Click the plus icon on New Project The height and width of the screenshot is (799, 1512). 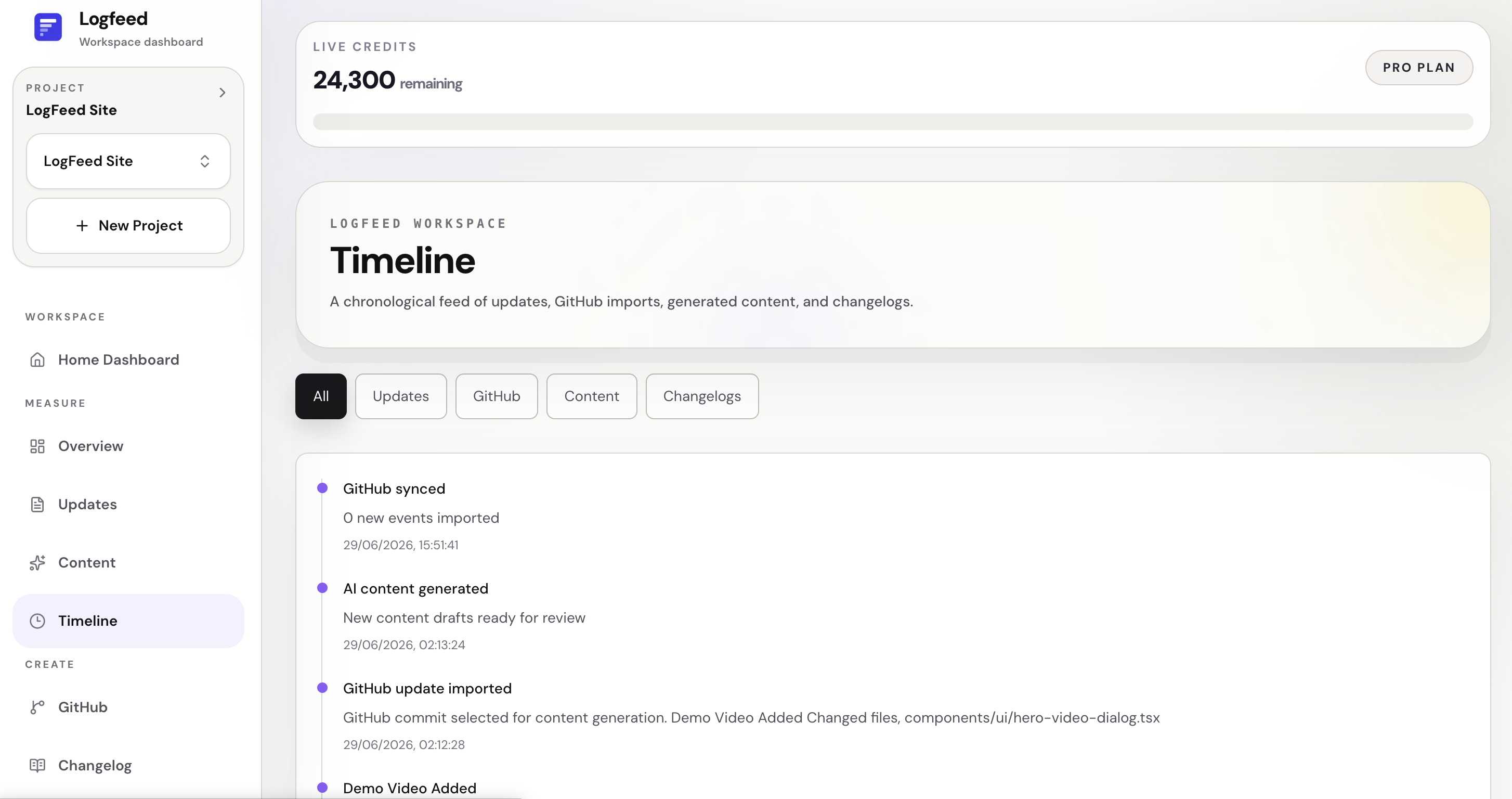coord(82,226)
